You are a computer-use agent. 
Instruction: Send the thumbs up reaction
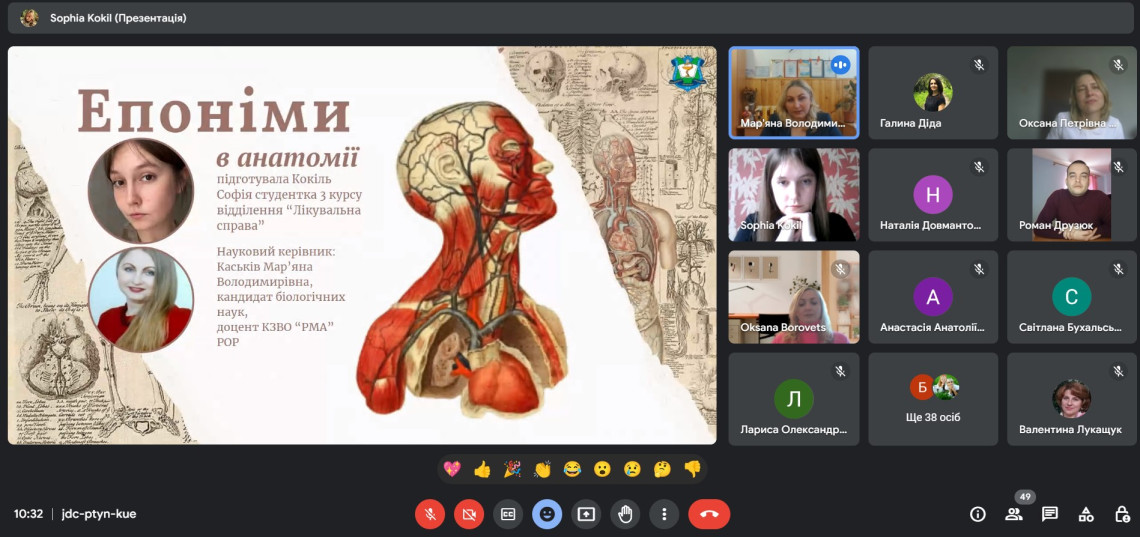point(482,469)
